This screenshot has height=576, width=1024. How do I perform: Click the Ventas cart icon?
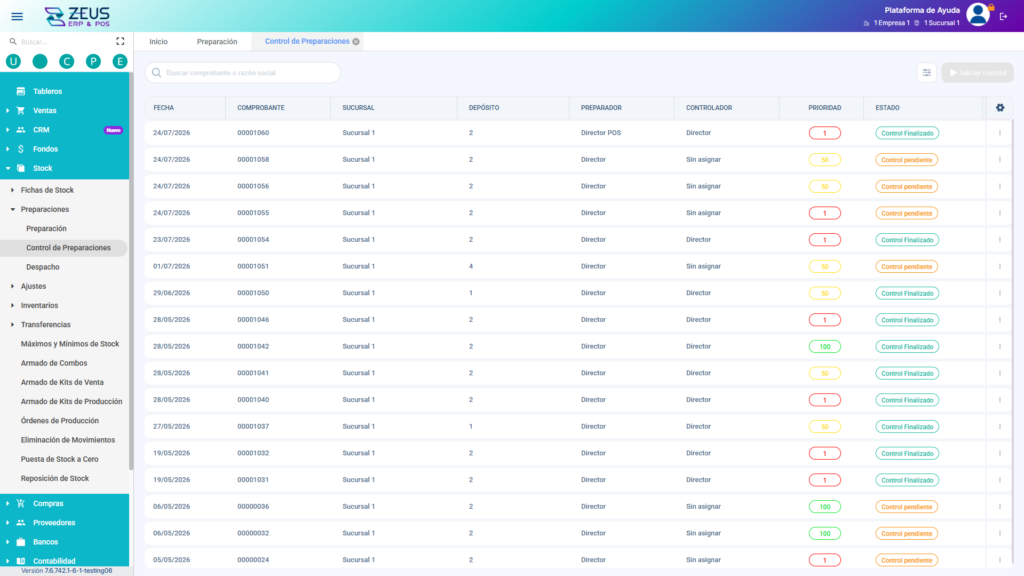(x=21, y=110)
